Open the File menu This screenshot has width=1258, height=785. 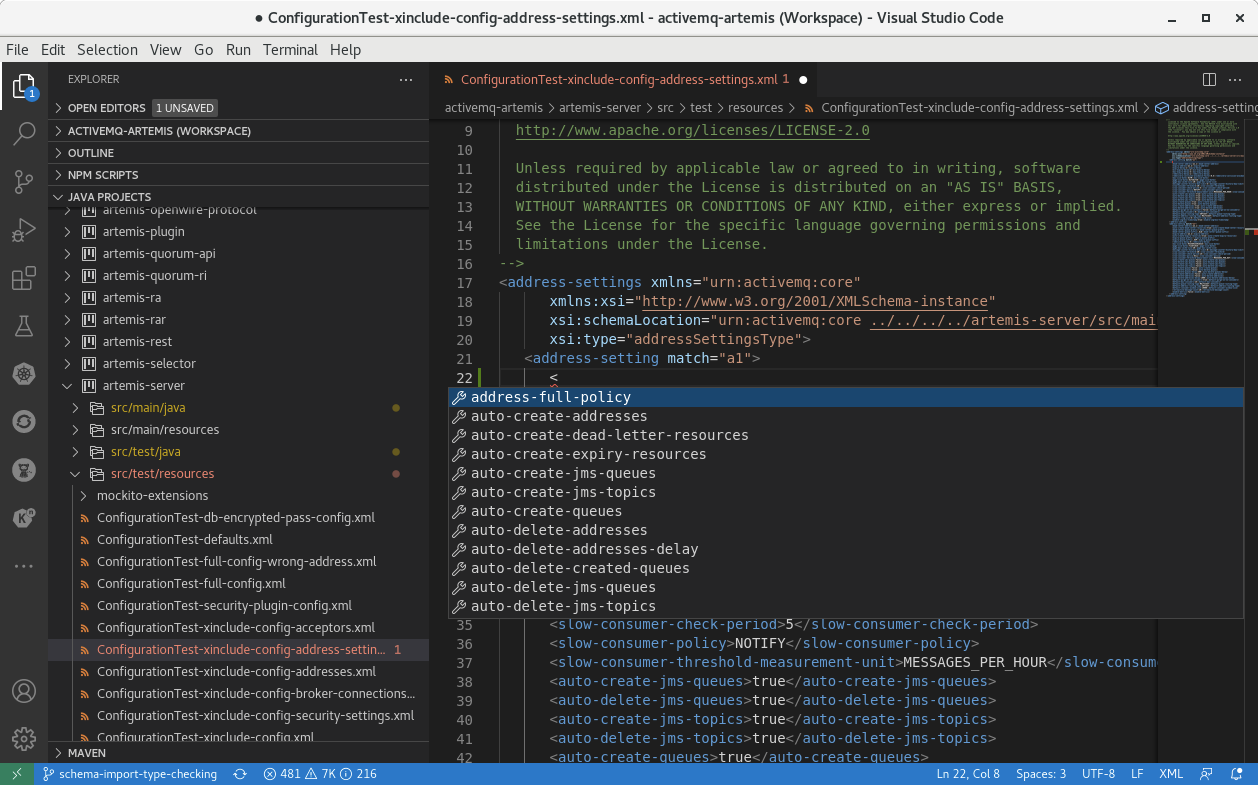point(17,50)
